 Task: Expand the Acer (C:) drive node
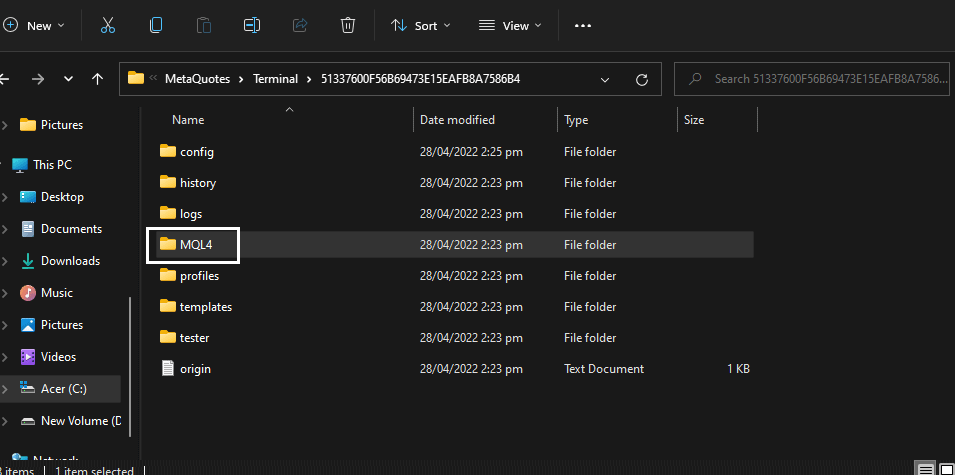tap(5, 389)
